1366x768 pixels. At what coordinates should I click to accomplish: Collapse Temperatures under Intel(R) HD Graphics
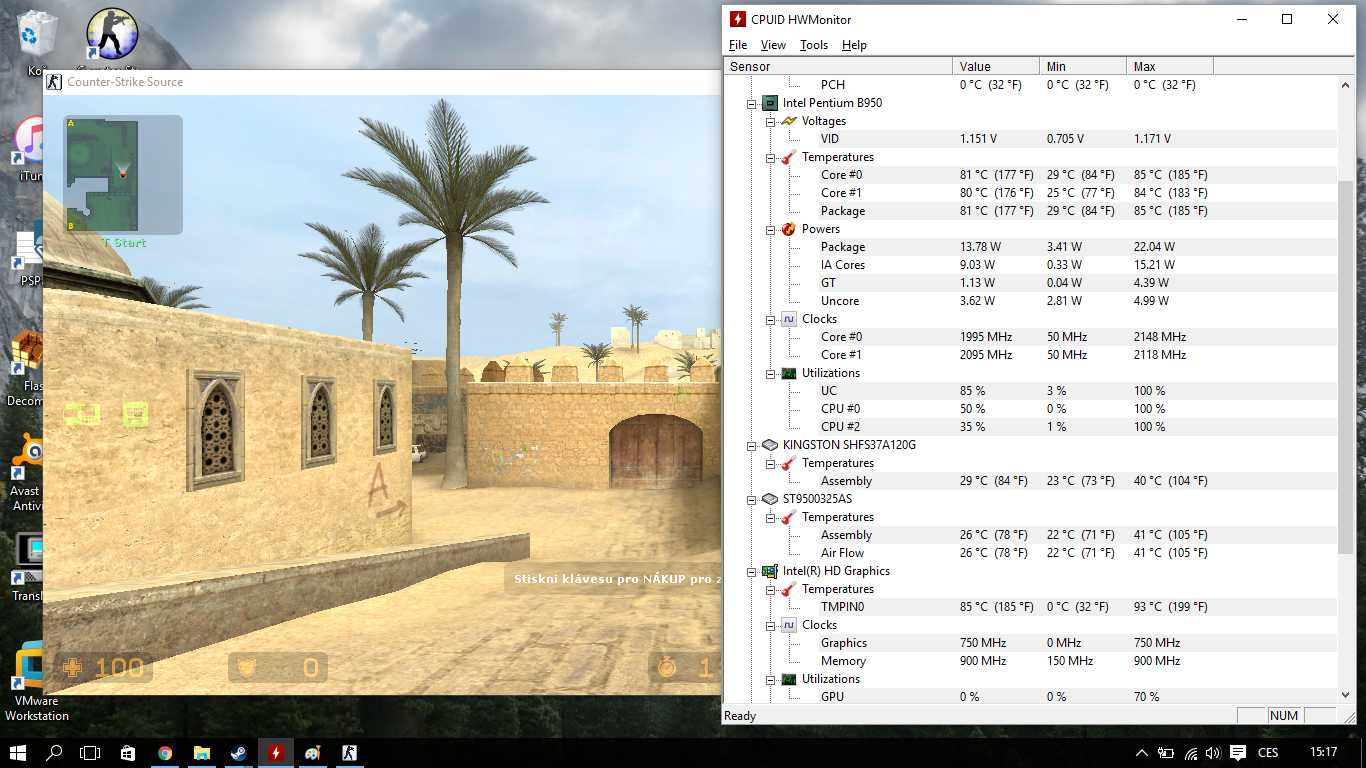point(770,589)
